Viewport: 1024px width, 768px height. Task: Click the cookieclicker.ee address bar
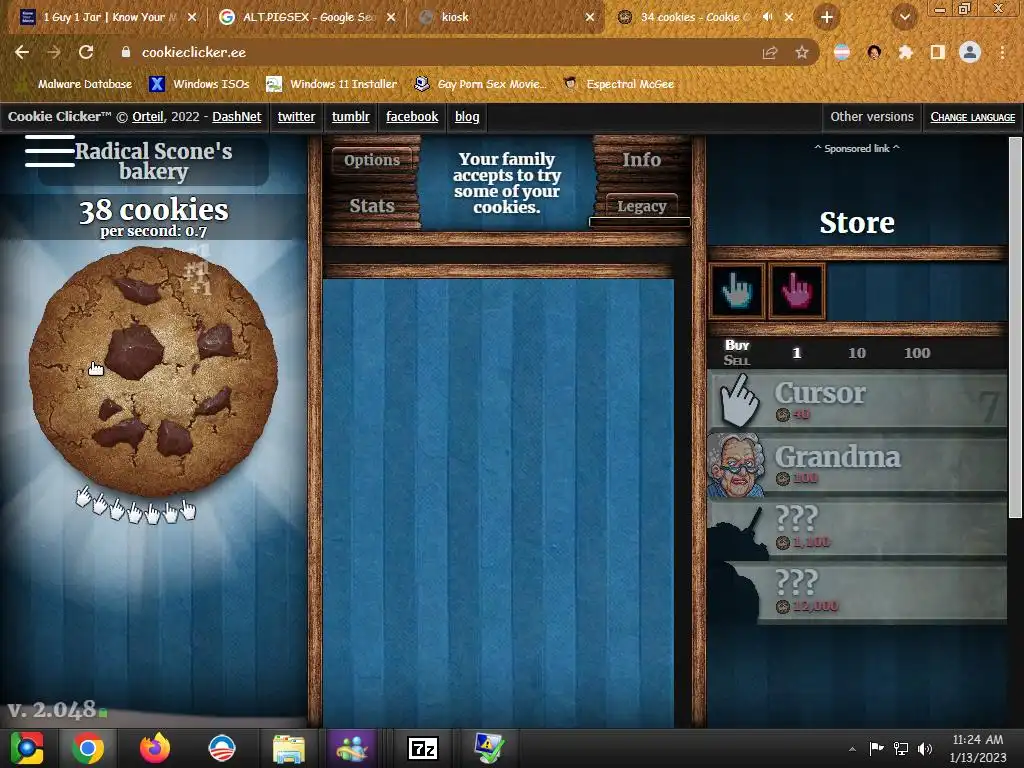(x=431, y=52)
